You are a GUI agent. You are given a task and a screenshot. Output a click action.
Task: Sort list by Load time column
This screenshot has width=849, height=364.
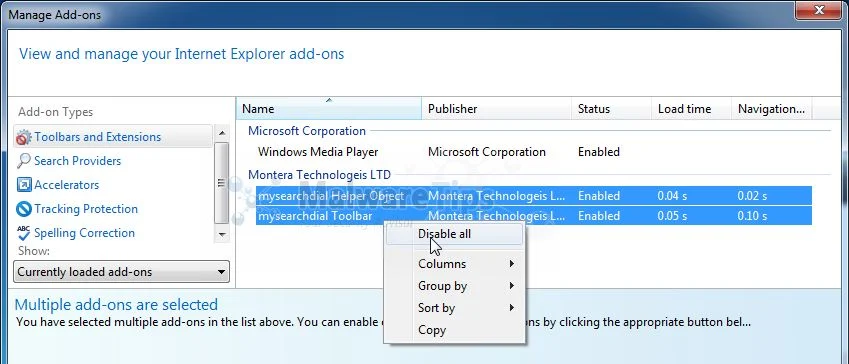[691, 109]
